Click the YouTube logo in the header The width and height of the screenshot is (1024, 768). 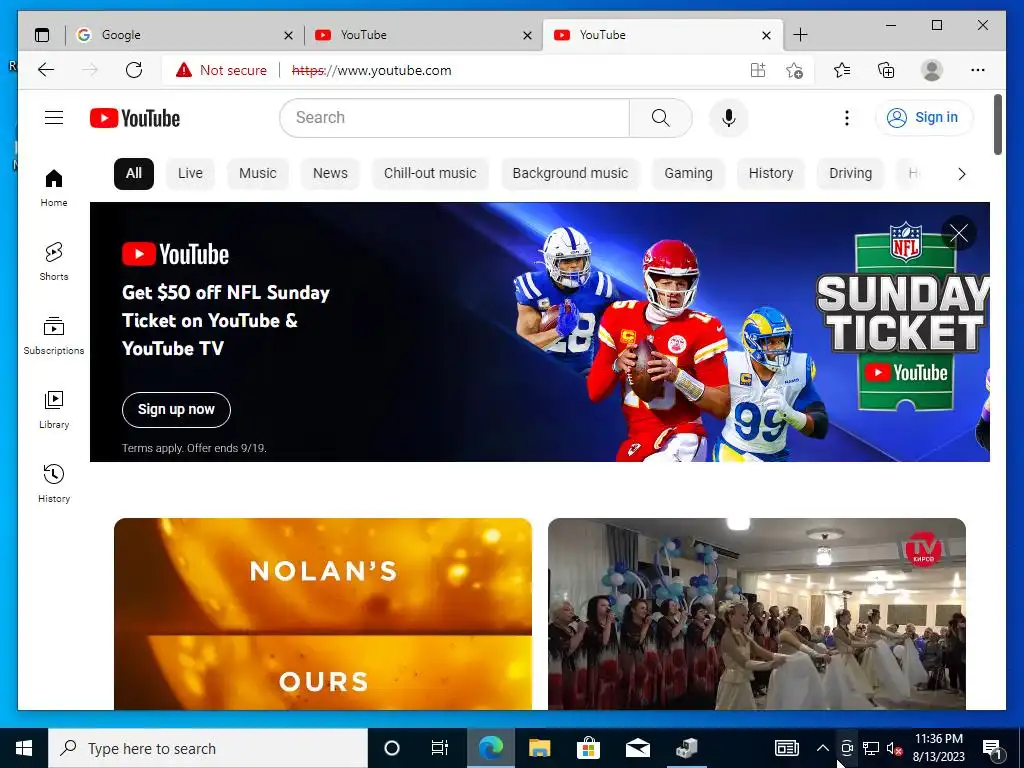(x=135, y=118)
